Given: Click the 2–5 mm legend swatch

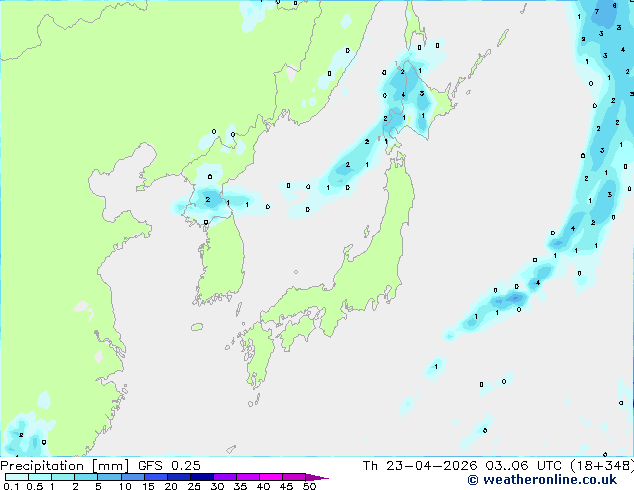Looking at the screenshot, I should pos(86,477).
